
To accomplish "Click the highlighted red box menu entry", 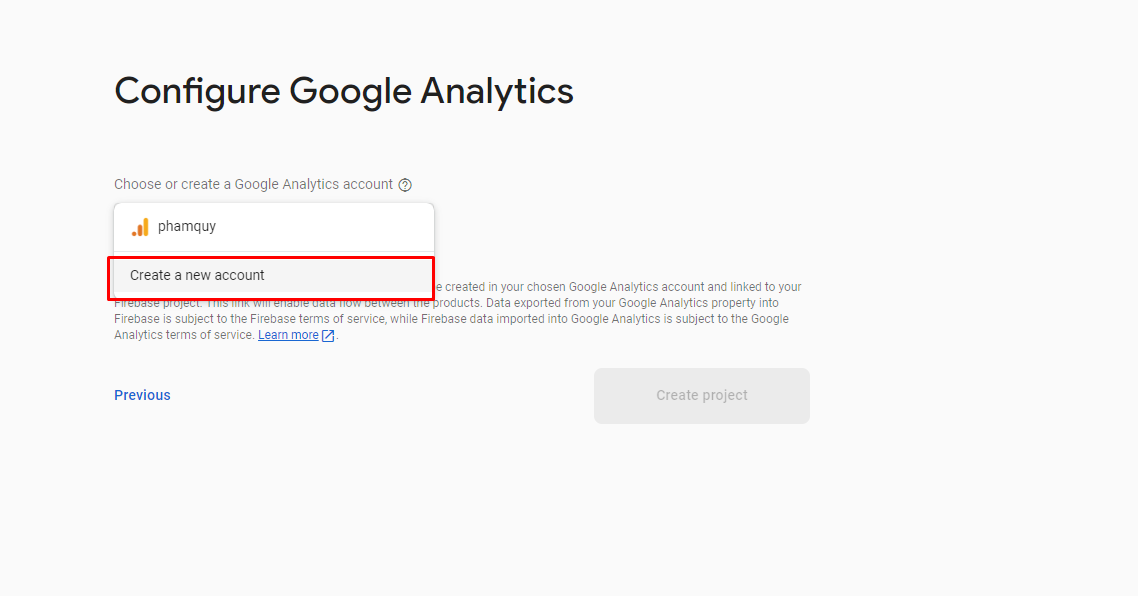I will tap(270, 276).
